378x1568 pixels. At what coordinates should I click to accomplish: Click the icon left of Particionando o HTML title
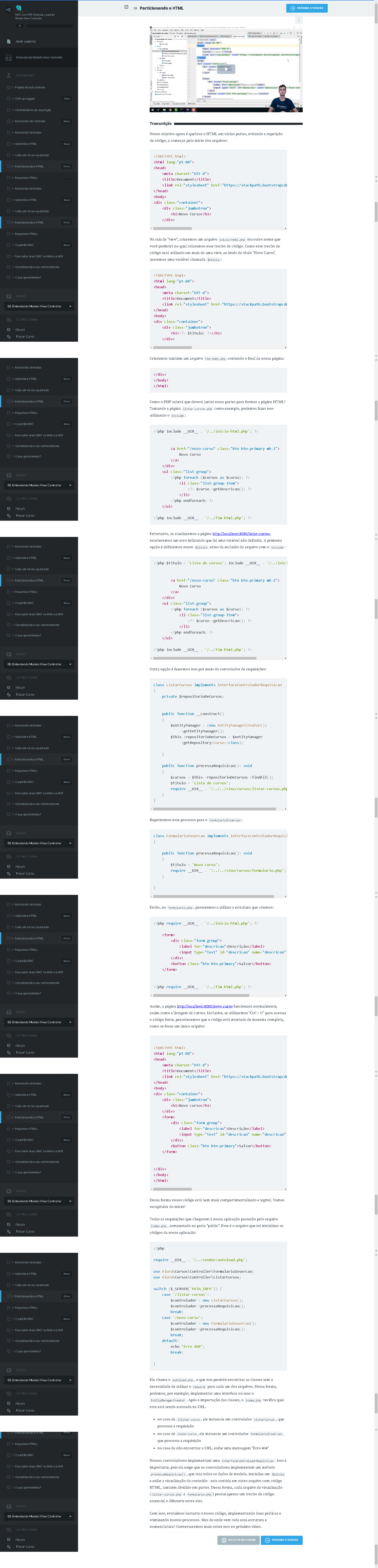coord(126,7)
